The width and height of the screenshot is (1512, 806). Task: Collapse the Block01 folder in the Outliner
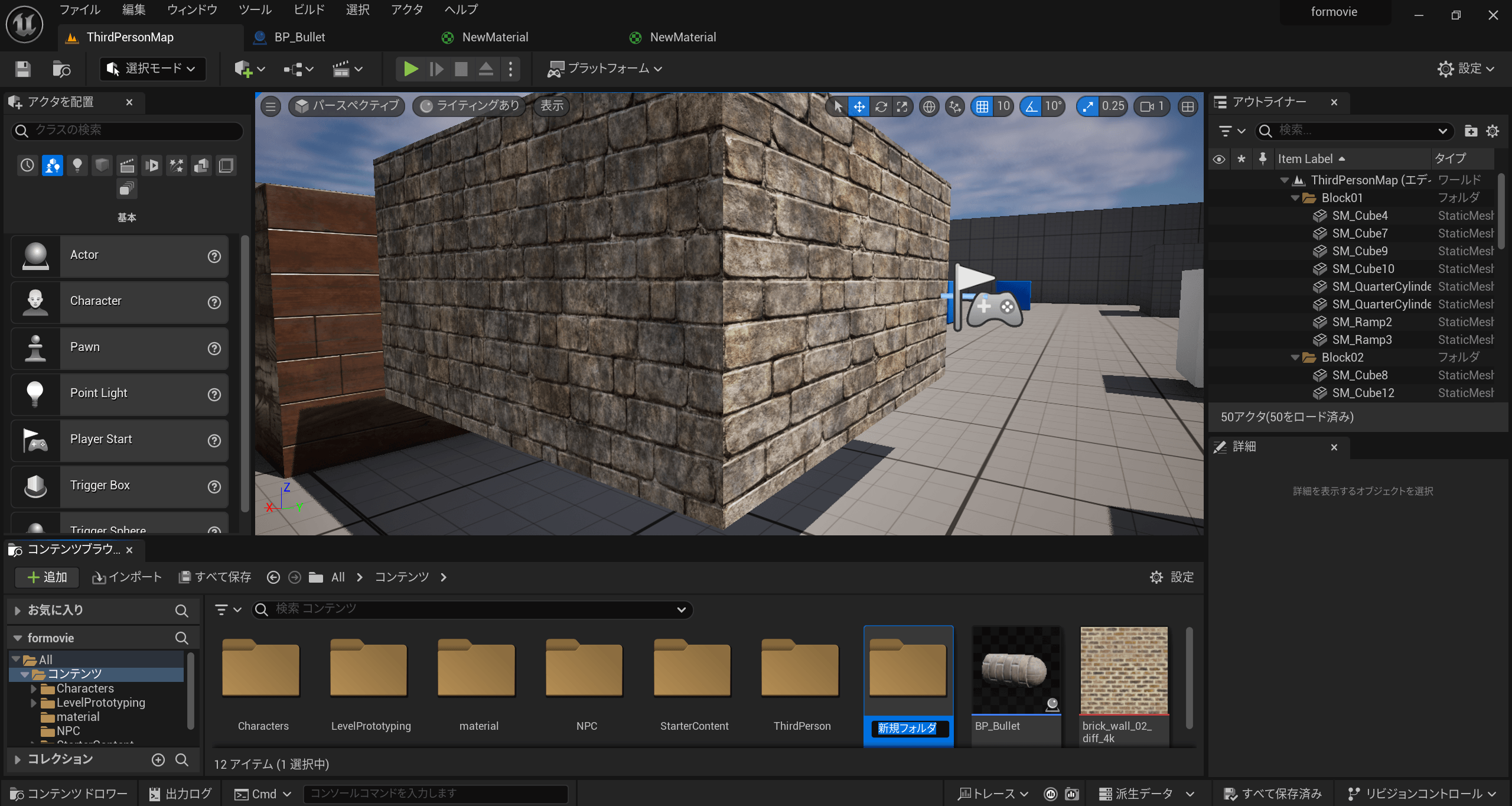[x=1295, y=198]
